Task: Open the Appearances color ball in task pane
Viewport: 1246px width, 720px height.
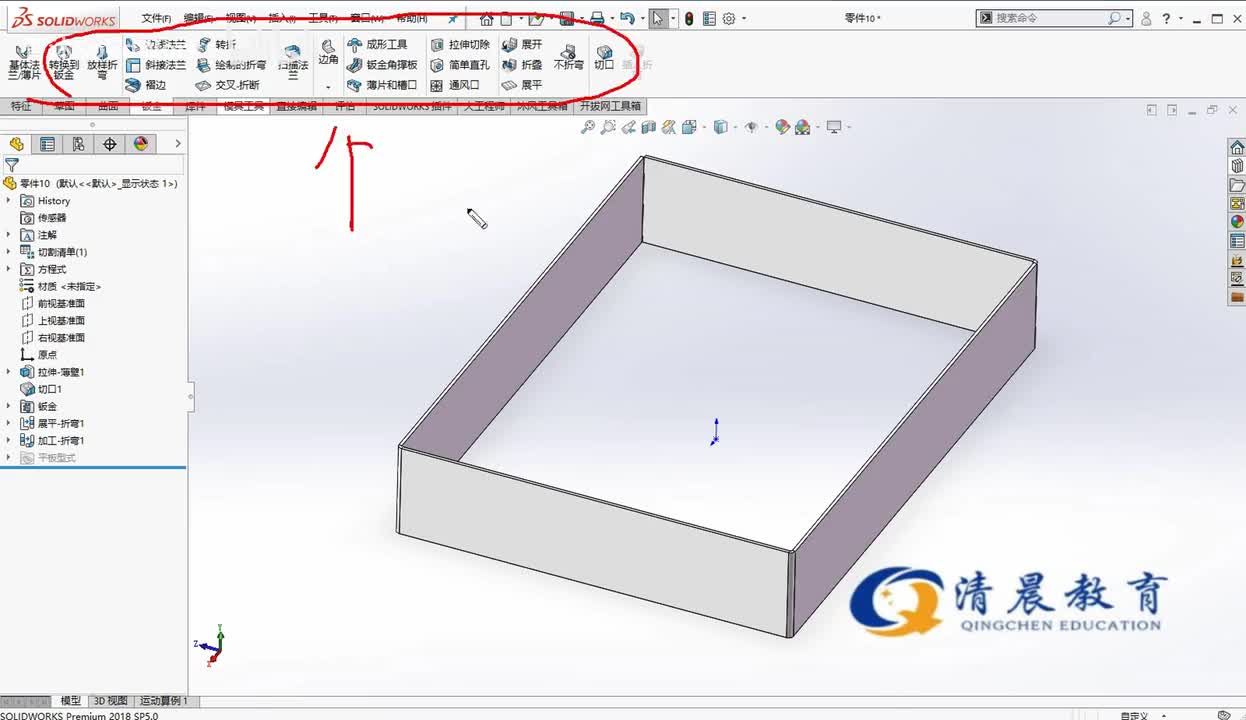Action: (x=1237, y=222)
